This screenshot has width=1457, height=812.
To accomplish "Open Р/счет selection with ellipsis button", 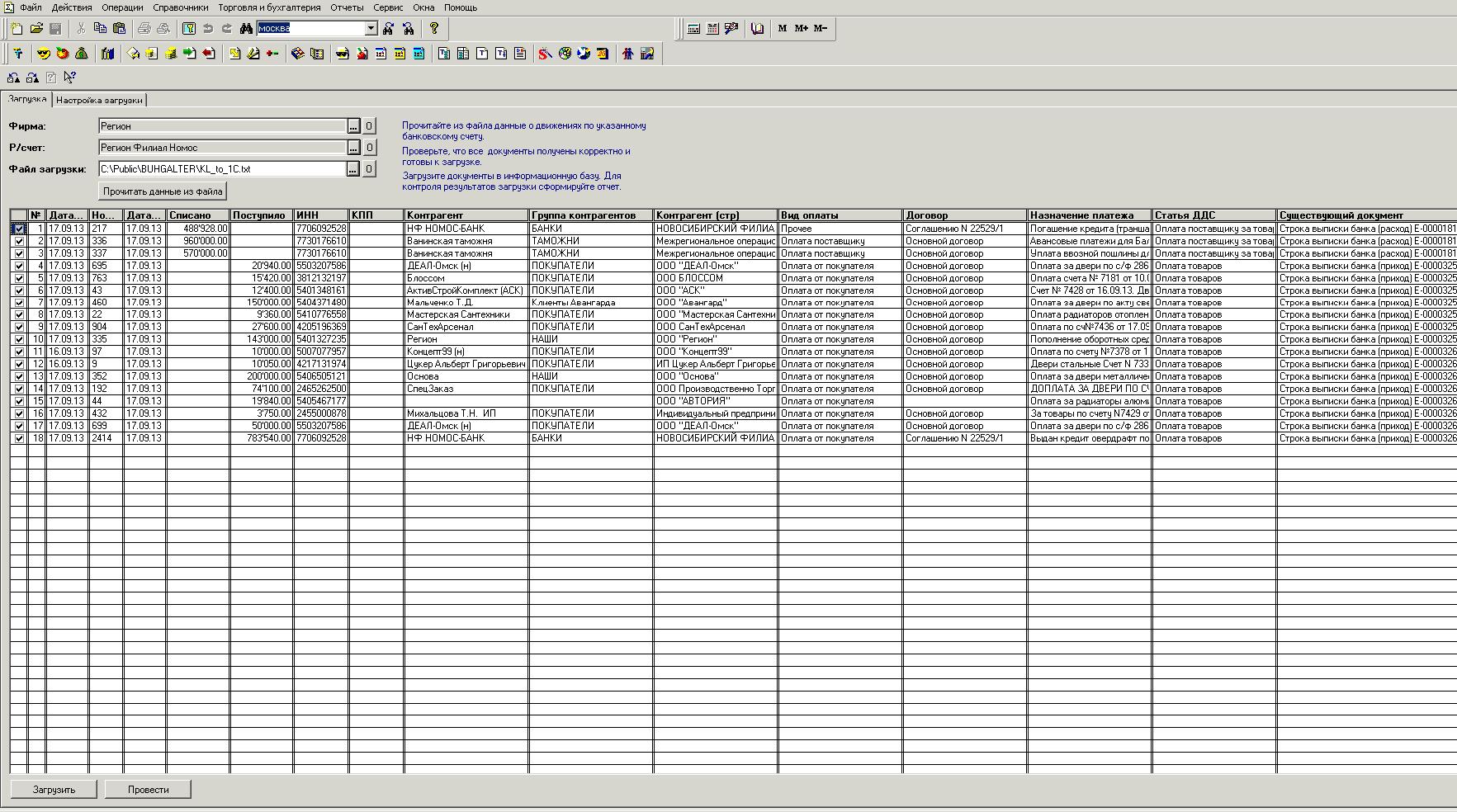I will (353, 148).
